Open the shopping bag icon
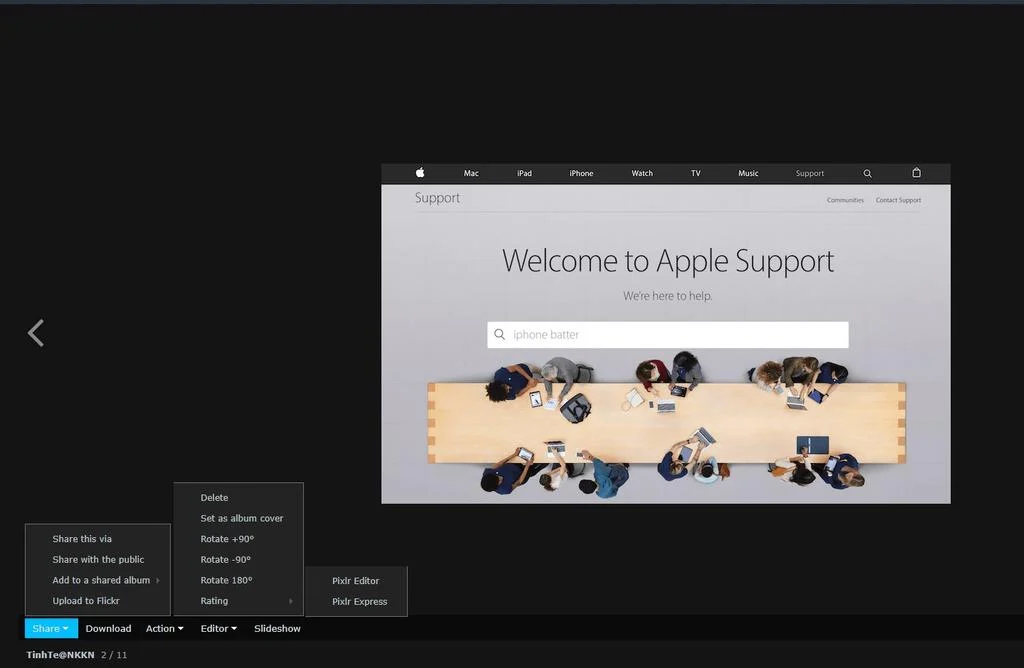 tap(916, 172)
